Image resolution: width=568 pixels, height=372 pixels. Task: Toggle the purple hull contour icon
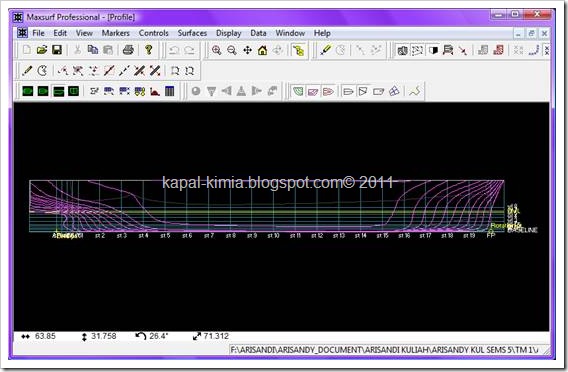click(313, 91)
